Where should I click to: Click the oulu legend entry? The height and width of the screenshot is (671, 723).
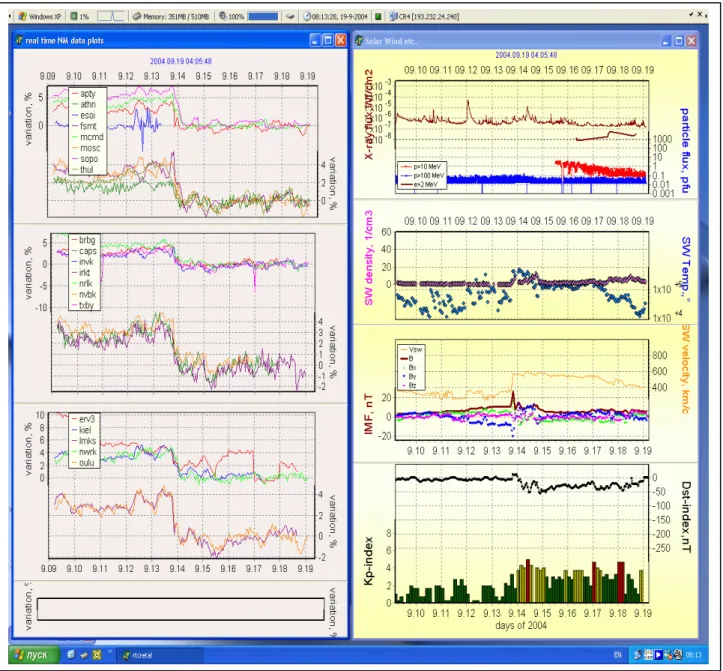point(83,463)
